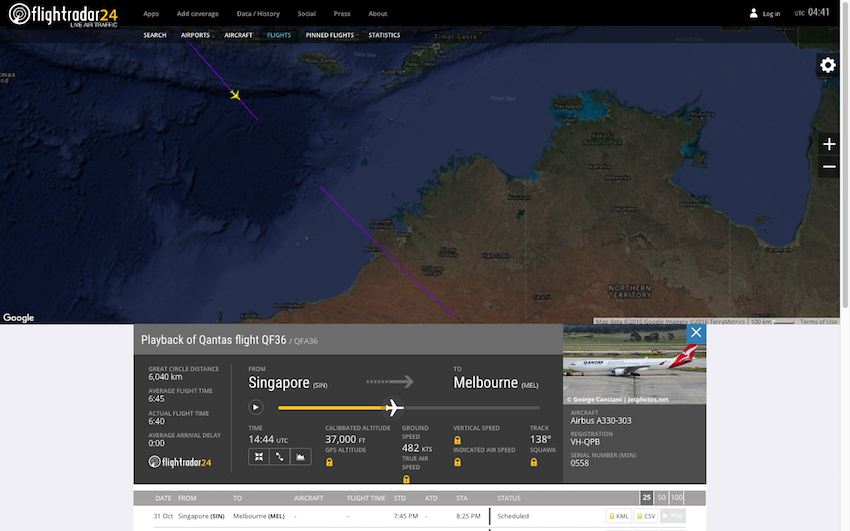The width and height of the screenshot is (850, 531).
Task: Download CSV for the 31 Oct flight
Action: [646, 516]
